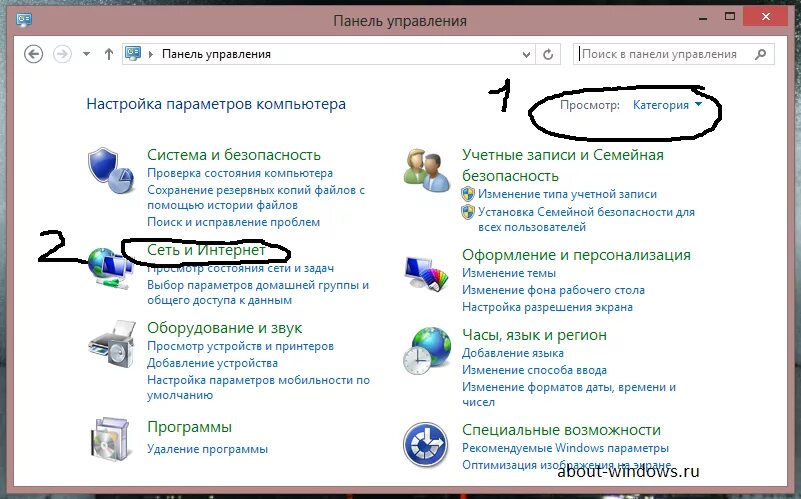Image resolution: width=801 pixels, height=499 pixels.
Task: Open Учетные записи и Семейная безопасность
Action: (563, 165)
